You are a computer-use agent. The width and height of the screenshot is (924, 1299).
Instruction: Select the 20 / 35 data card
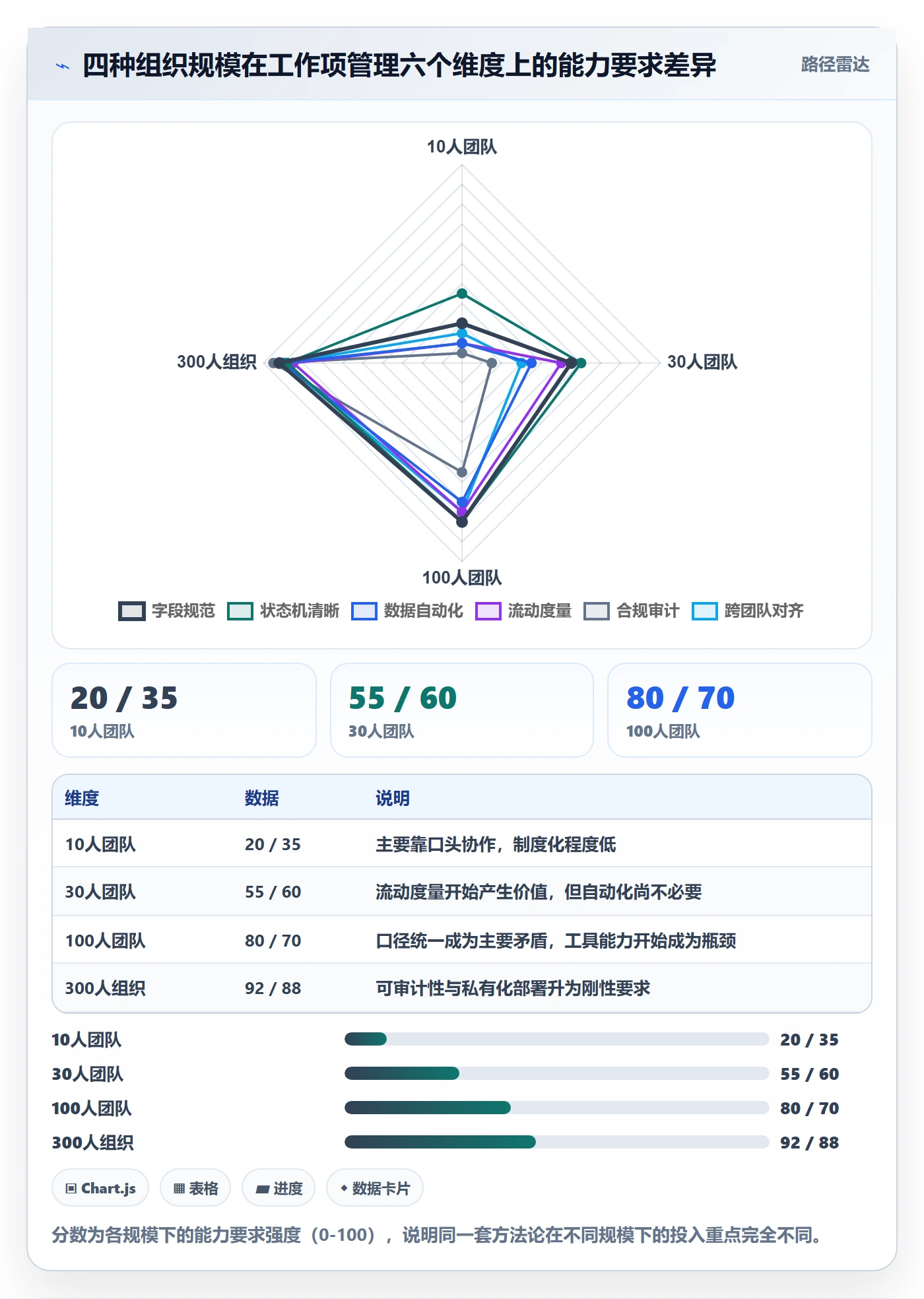click(184, 710)
